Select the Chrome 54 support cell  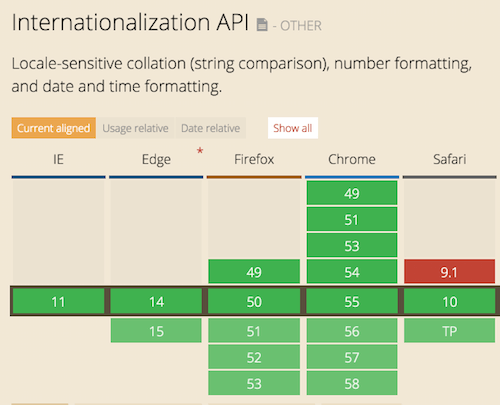pyautogui.click(x=352, y=272)
